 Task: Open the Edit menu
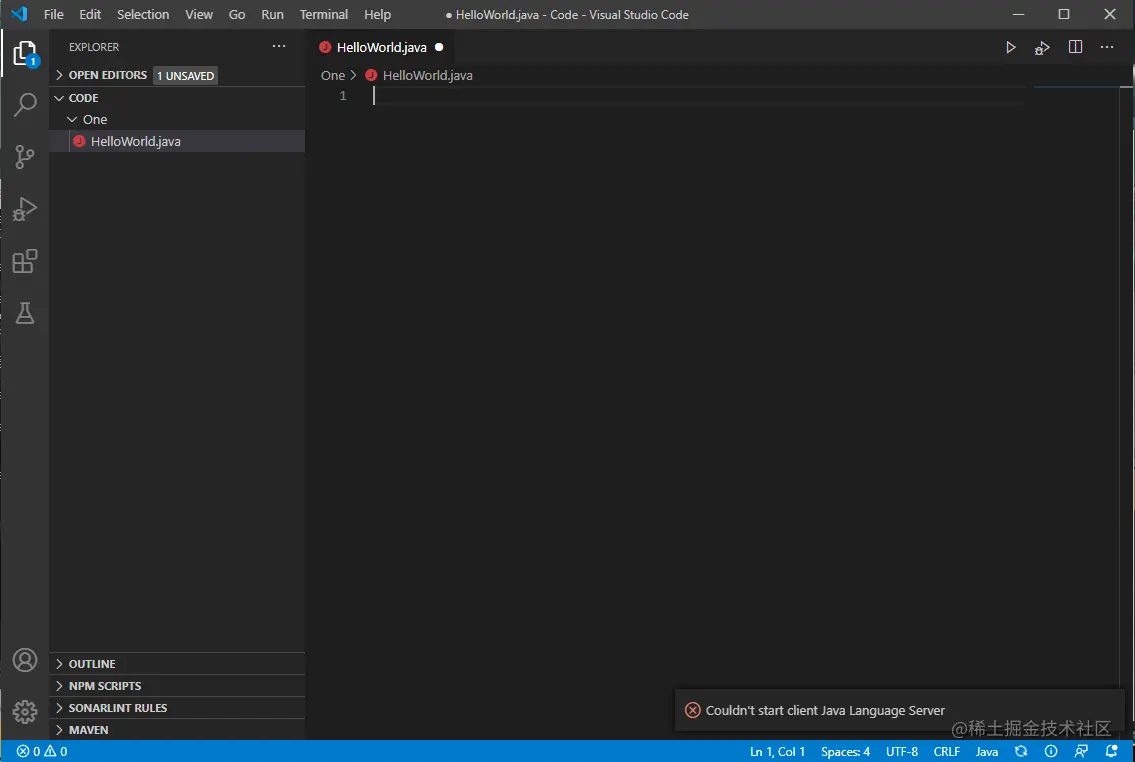point(90,14)
